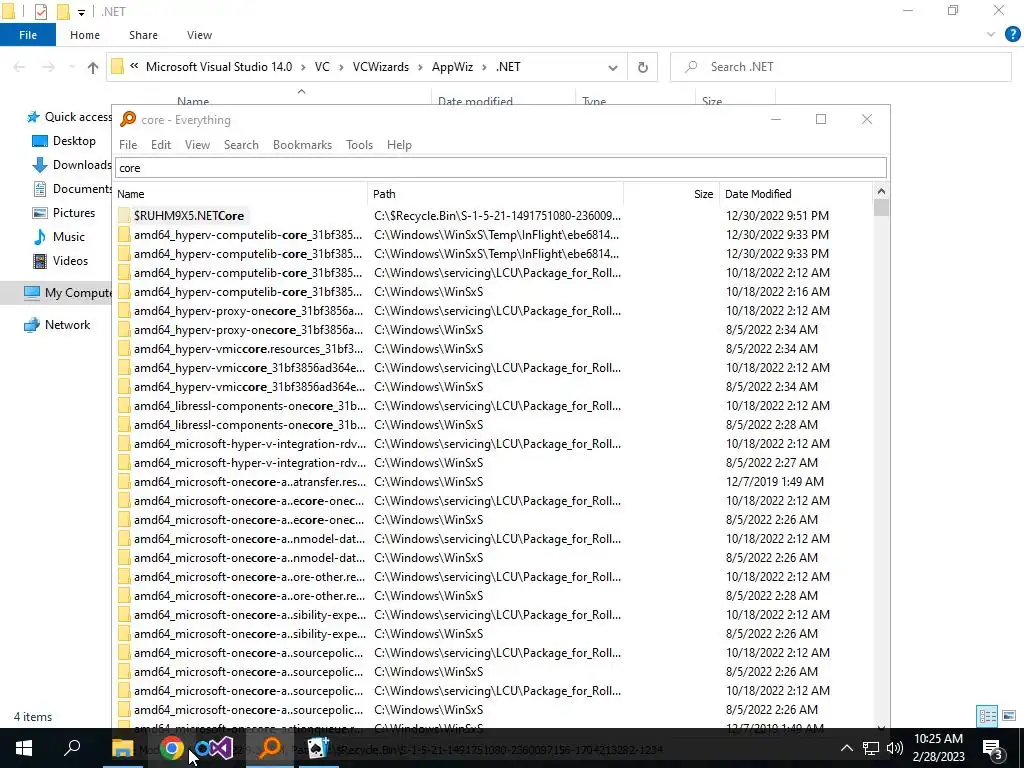Sort results by Date Modified column header

pyautogui.click(x=795, y=194)
